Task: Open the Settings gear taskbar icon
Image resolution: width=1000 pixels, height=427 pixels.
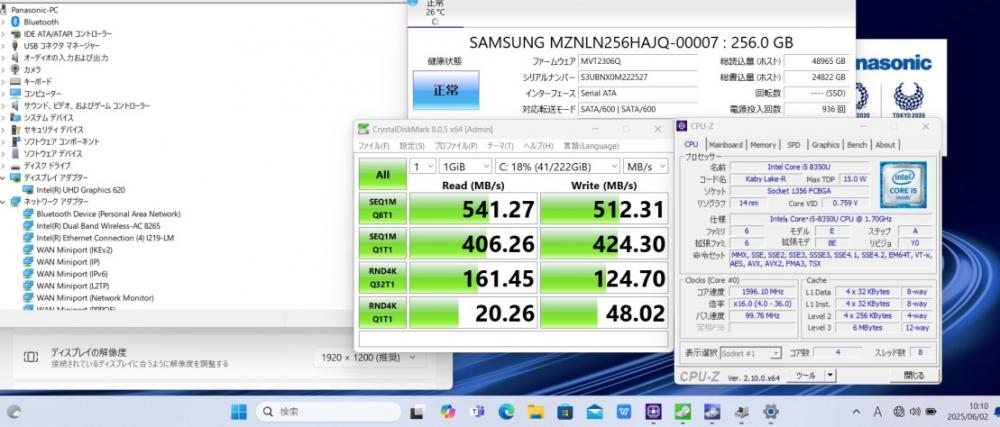Action: pyautogui.click(x=771, y=412)
